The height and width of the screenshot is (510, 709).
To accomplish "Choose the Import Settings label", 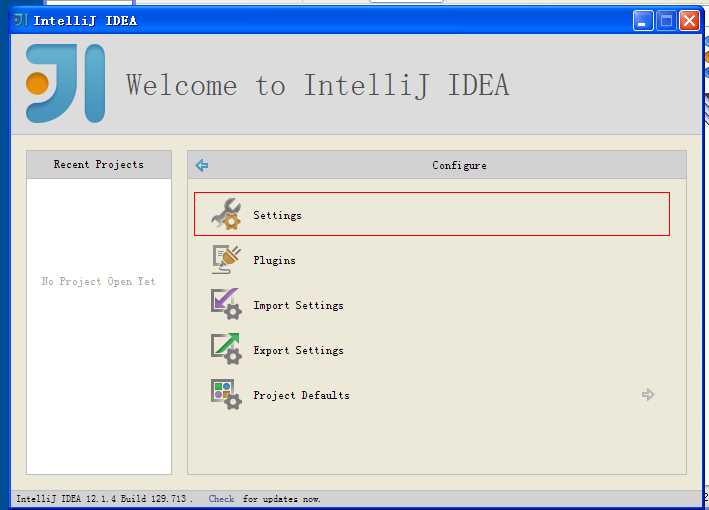I will tap(298, 305).
